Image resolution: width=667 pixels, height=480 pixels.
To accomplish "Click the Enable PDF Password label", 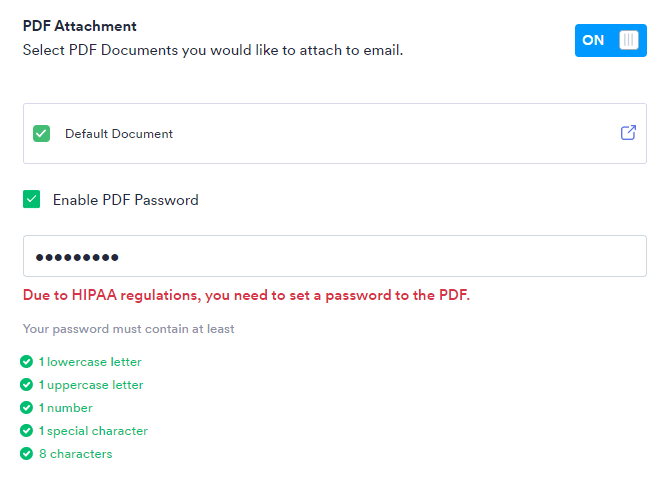I will coord(125,200).
